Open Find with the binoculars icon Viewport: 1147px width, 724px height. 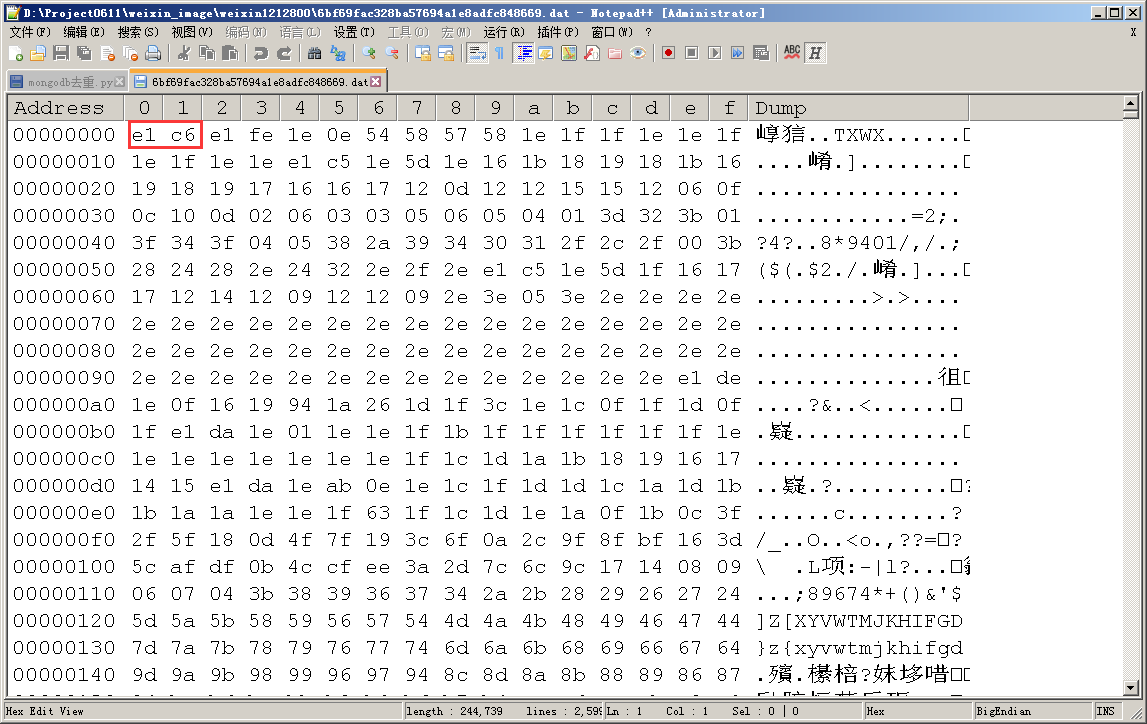315,53
